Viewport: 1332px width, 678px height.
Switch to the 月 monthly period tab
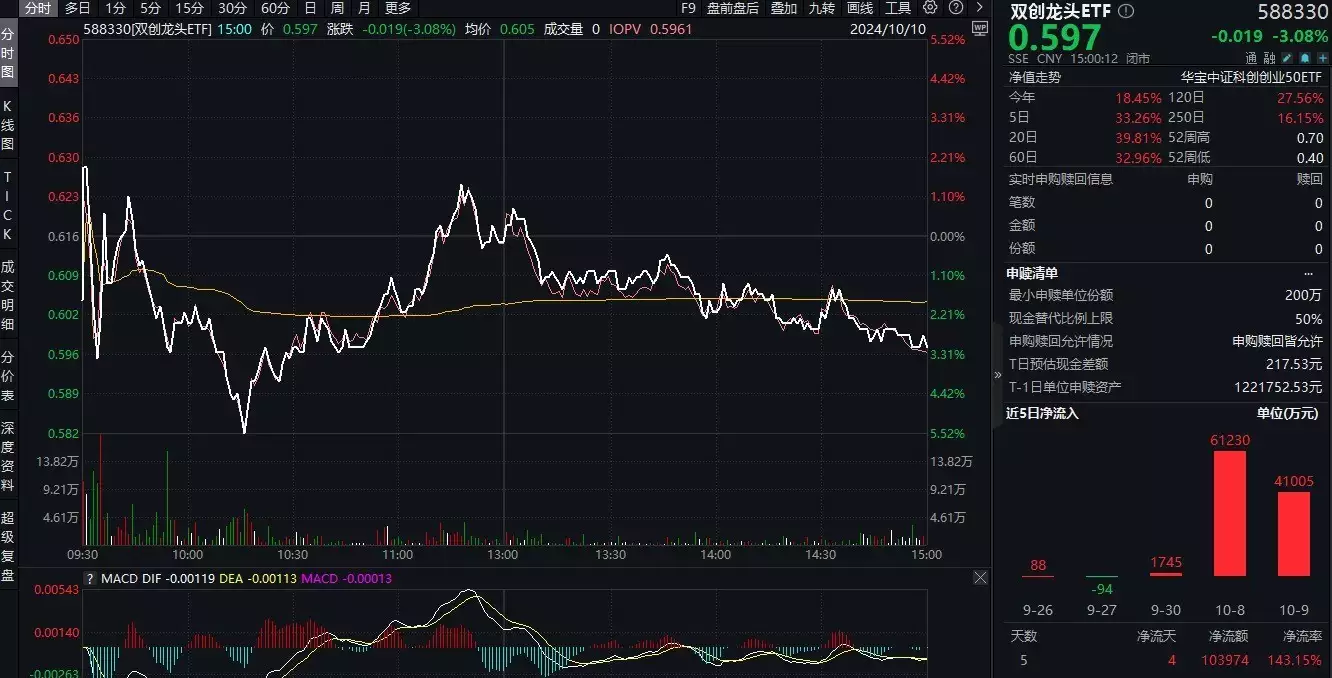364,8
